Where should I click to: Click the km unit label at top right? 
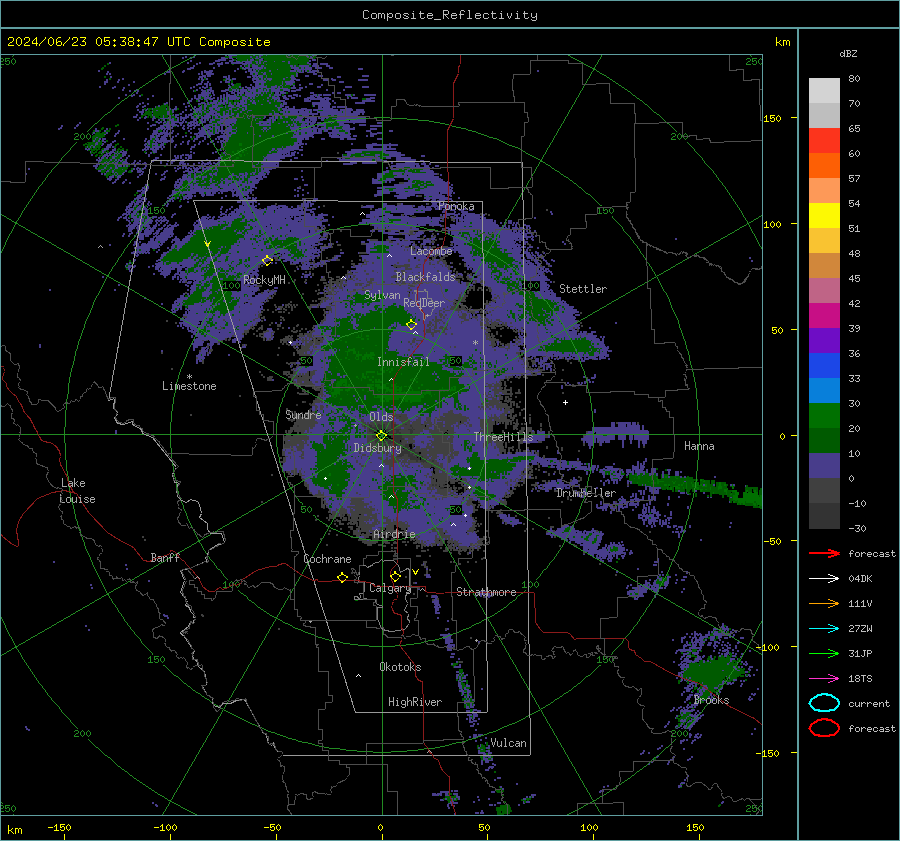pos(782,42)
